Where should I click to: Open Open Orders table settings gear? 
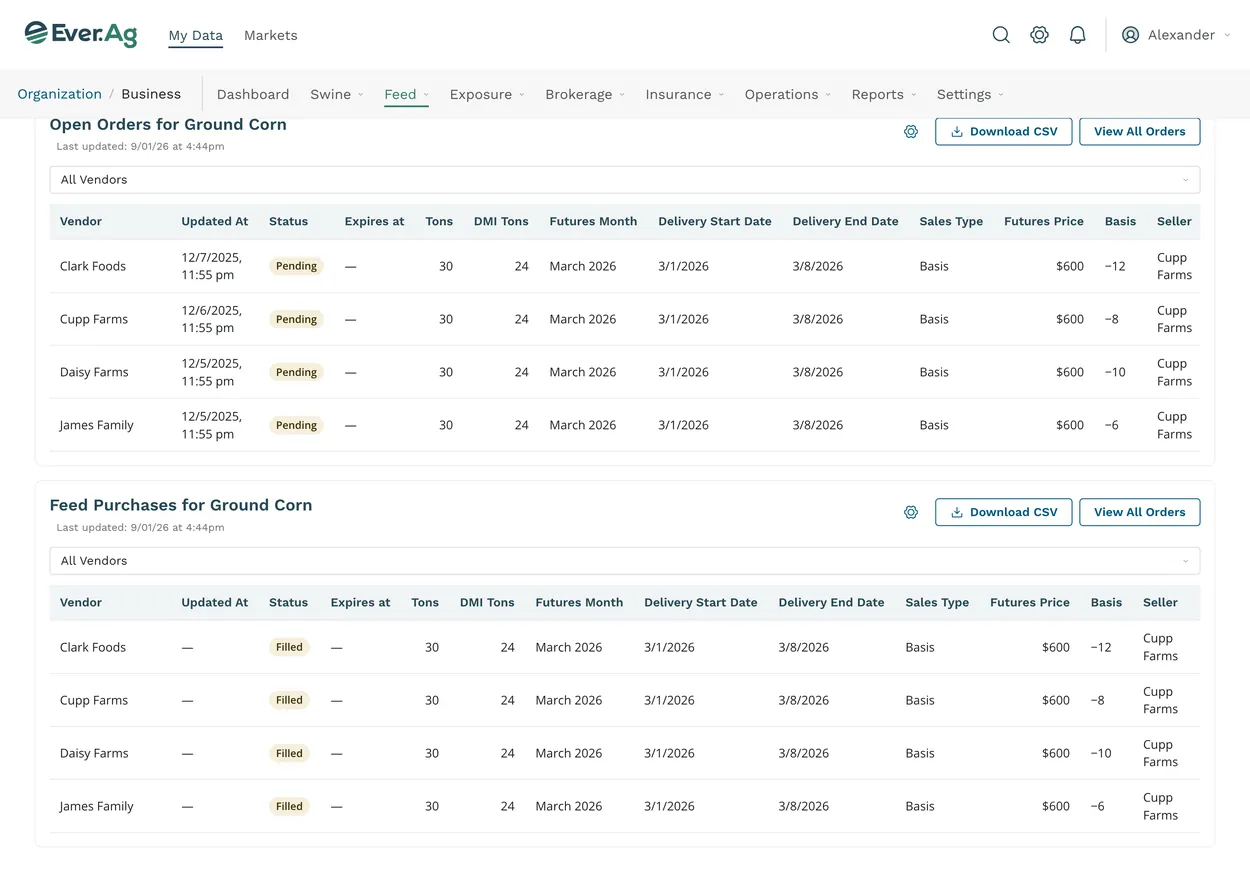point(911,132)
